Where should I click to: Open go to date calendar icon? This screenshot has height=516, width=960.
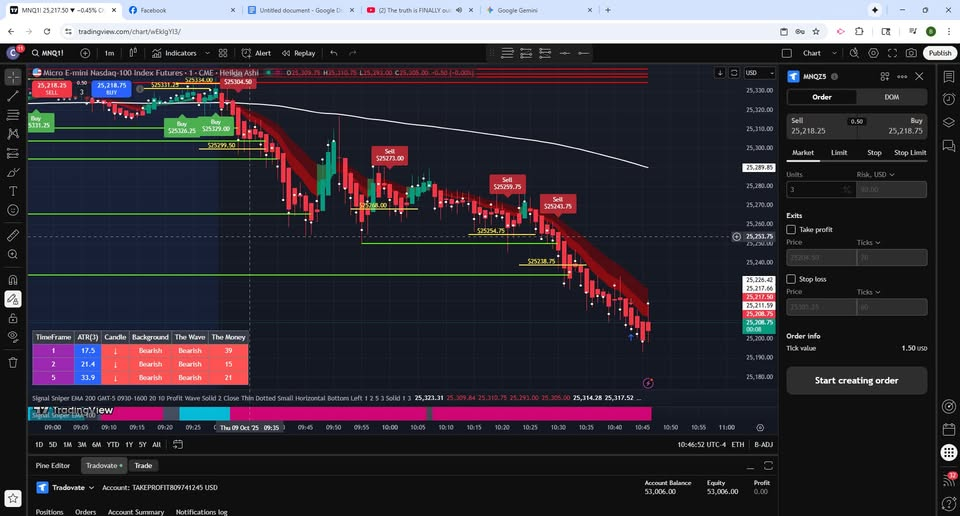pyautogui.click(x=178, y=444)
